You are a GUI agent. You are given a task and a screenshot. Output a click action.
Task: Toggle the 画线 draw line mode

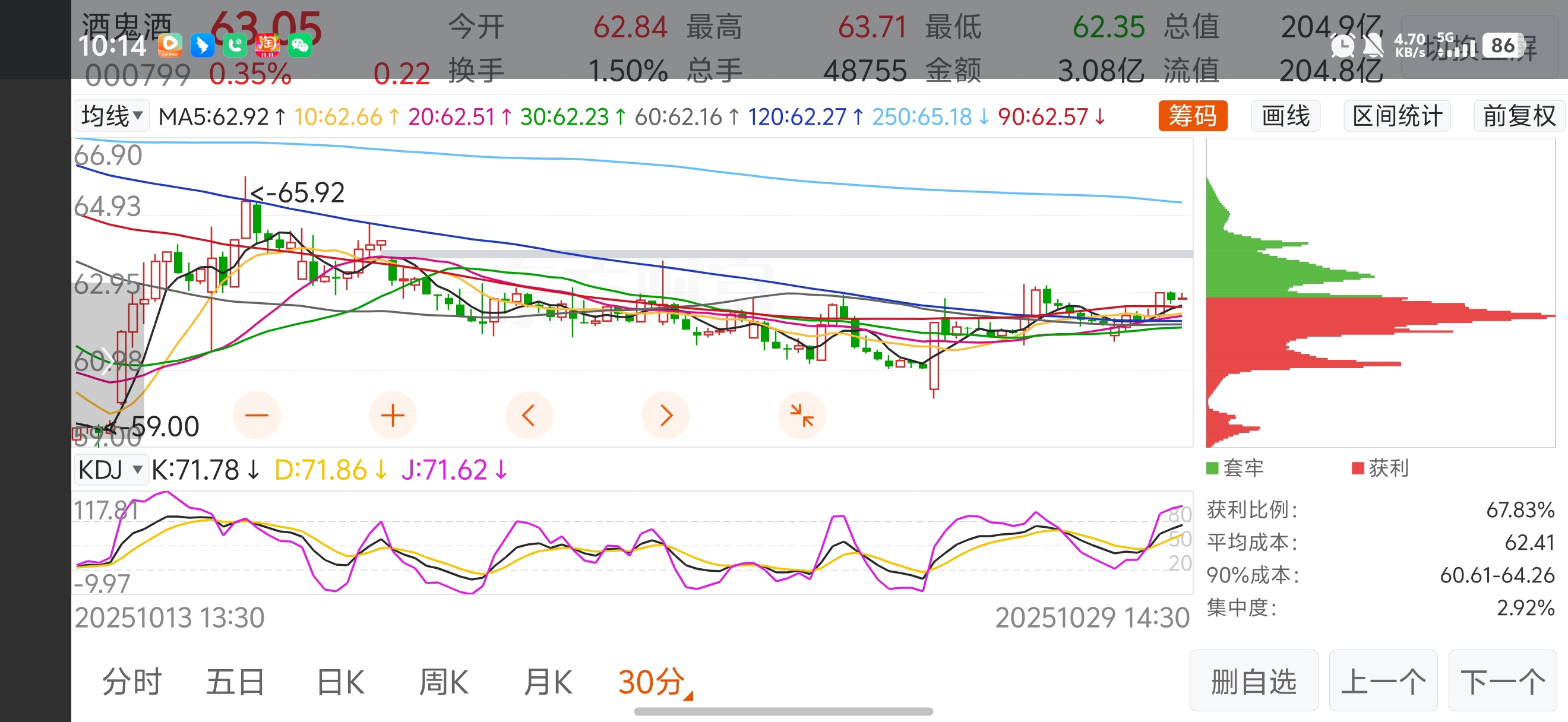coord(1285,116)
